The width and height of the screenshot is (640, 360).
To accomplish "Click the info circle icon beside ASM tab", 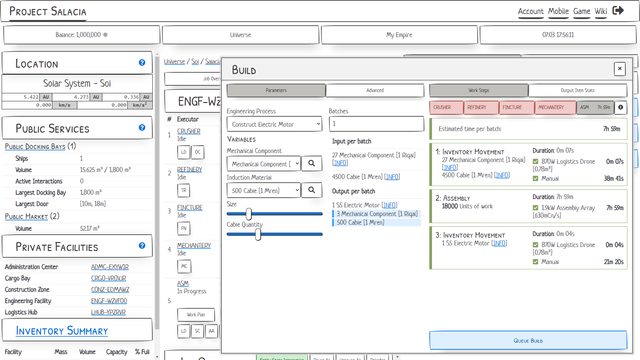I will coord(620,107).
